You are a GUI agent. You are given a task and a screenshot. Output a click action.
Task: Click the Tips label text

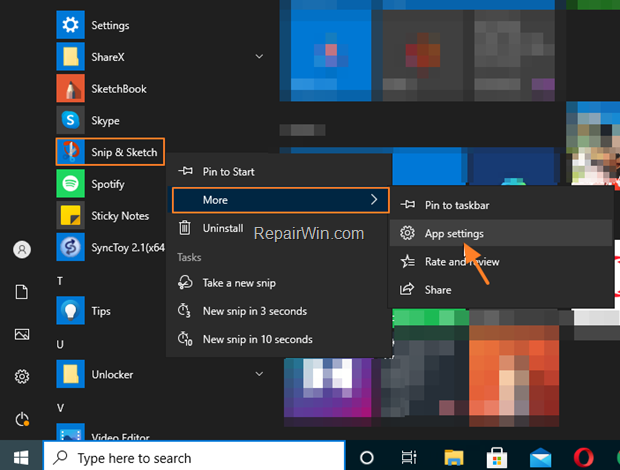(101, 311)
